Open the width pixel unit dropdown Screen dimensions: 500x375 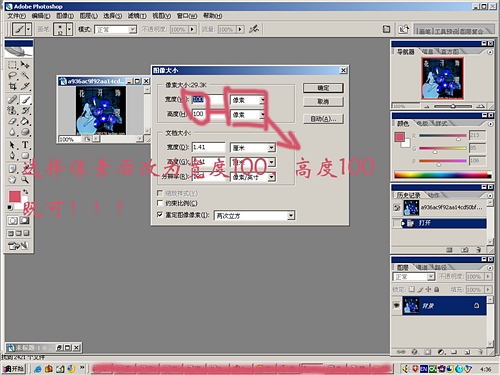pos(248,100)
